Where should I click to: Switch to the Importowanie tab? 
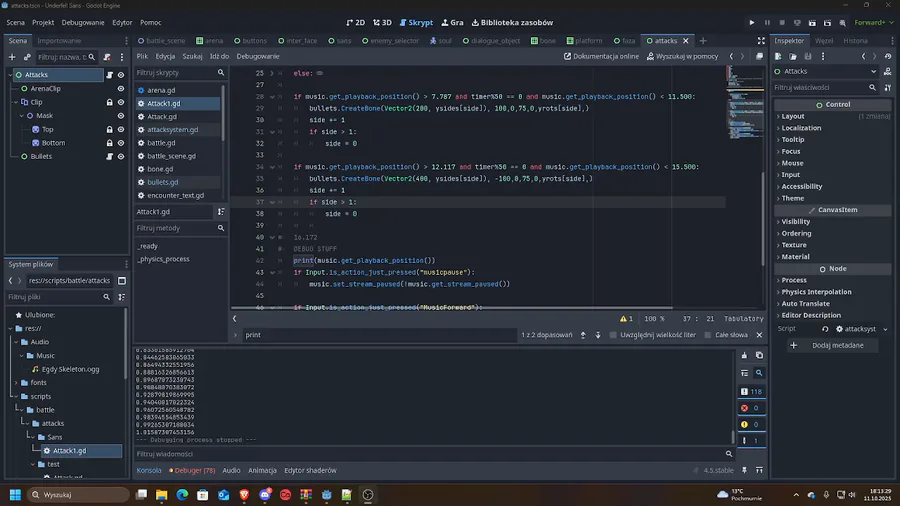59,41
